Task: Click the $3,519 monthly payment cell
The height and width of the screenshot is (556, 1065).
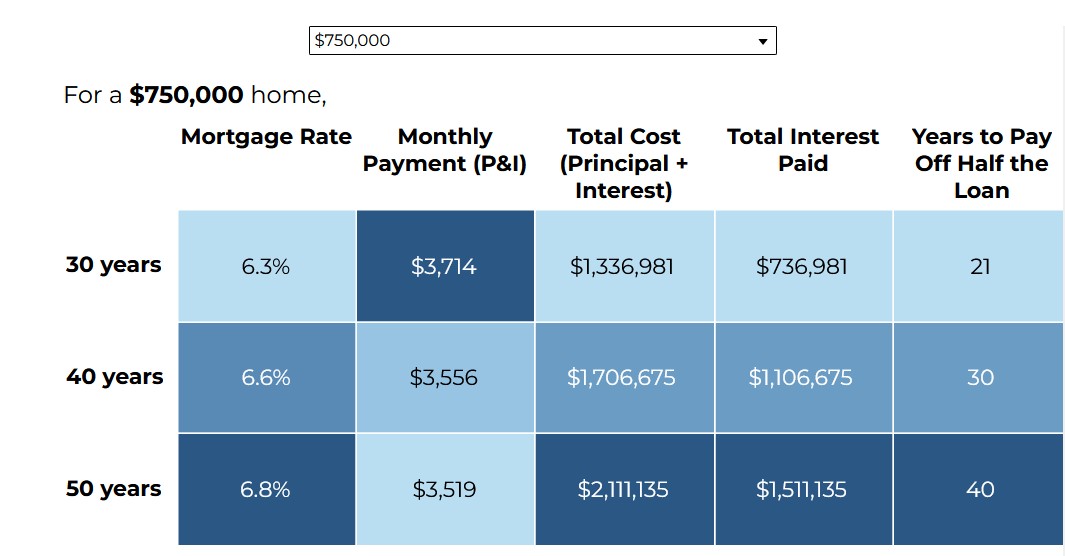Action: coord(444,490)
